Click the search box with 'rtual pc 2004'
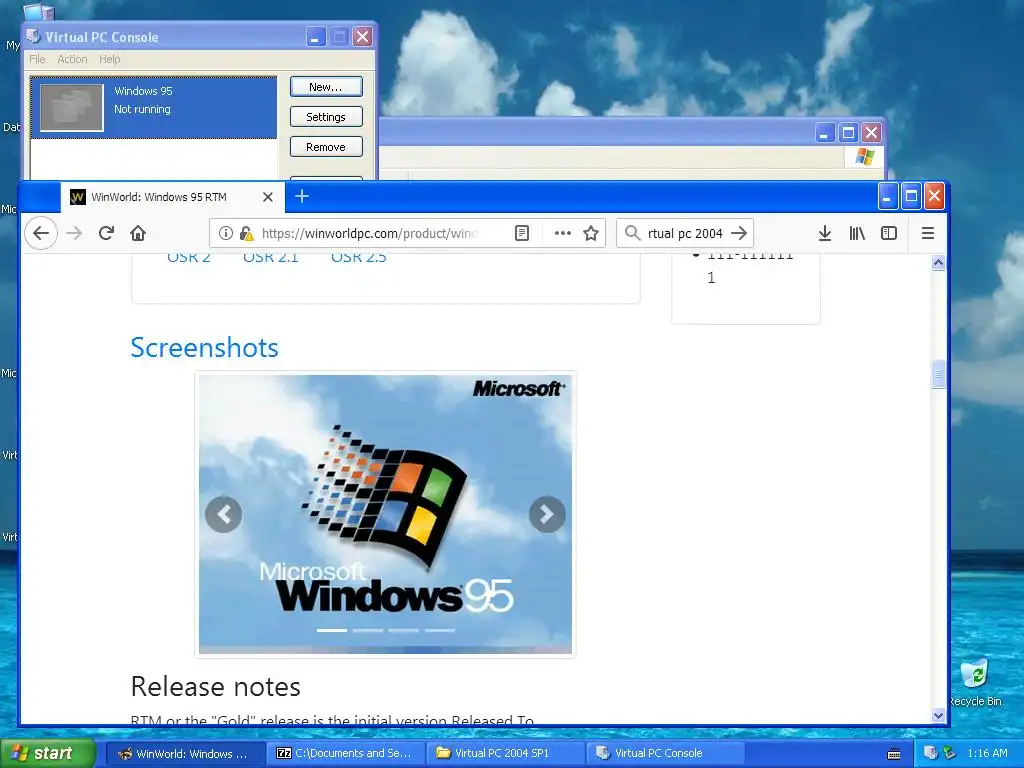Image resolution: width=1024 pixels, height=768 pixels. pos(685,233)
